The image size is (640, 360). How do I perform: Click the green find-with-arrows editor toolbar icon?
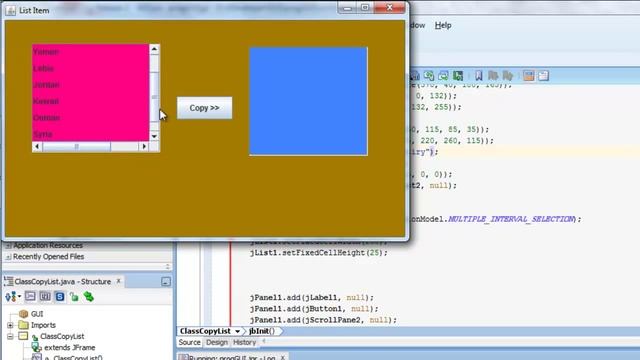tap(429, 76)
